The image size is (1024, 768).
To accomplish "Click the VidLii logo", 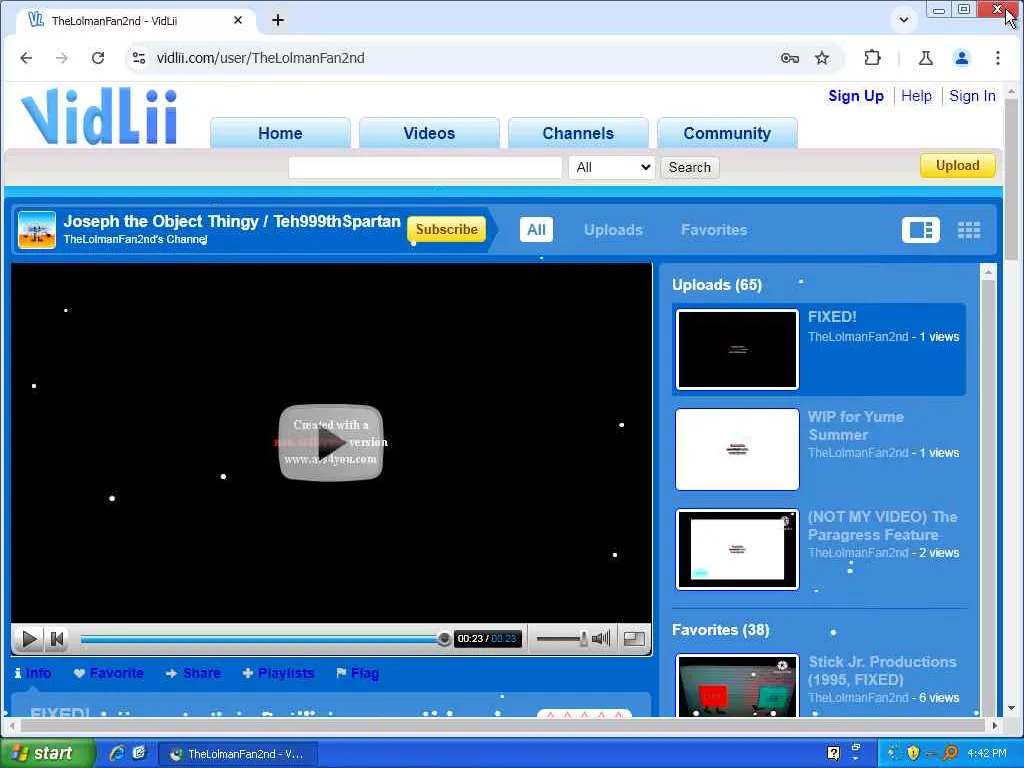I will coord(99,116).
